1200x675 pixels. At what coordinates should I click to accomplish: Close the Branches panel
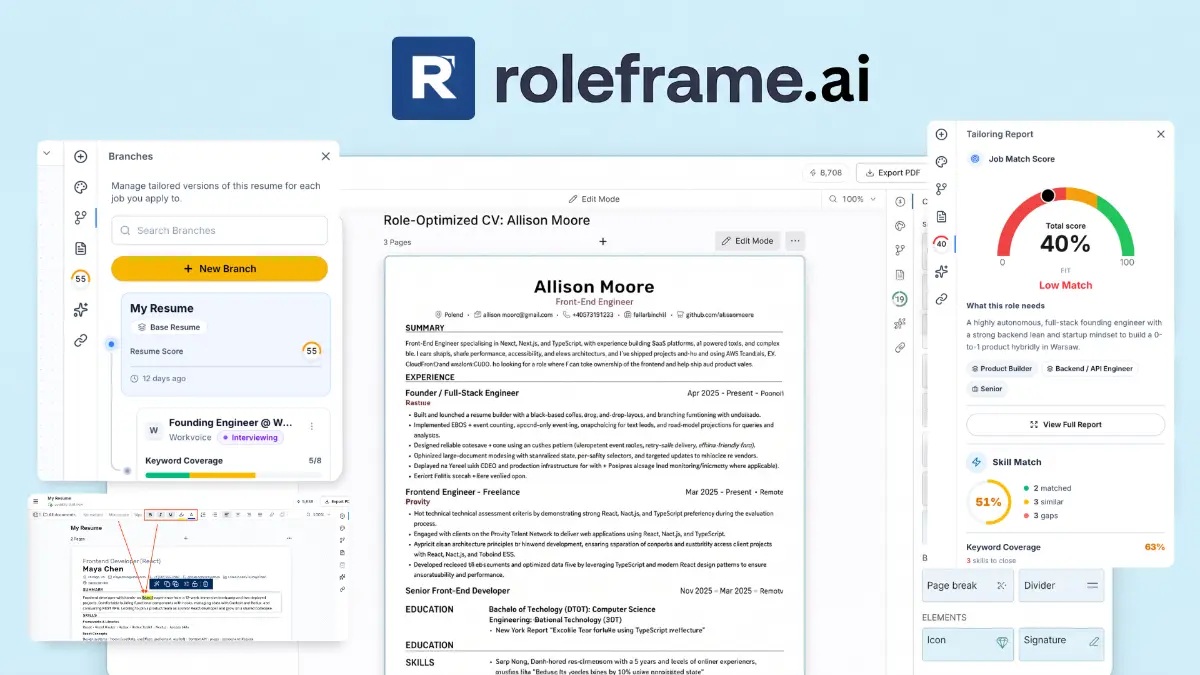coord(325,156)
